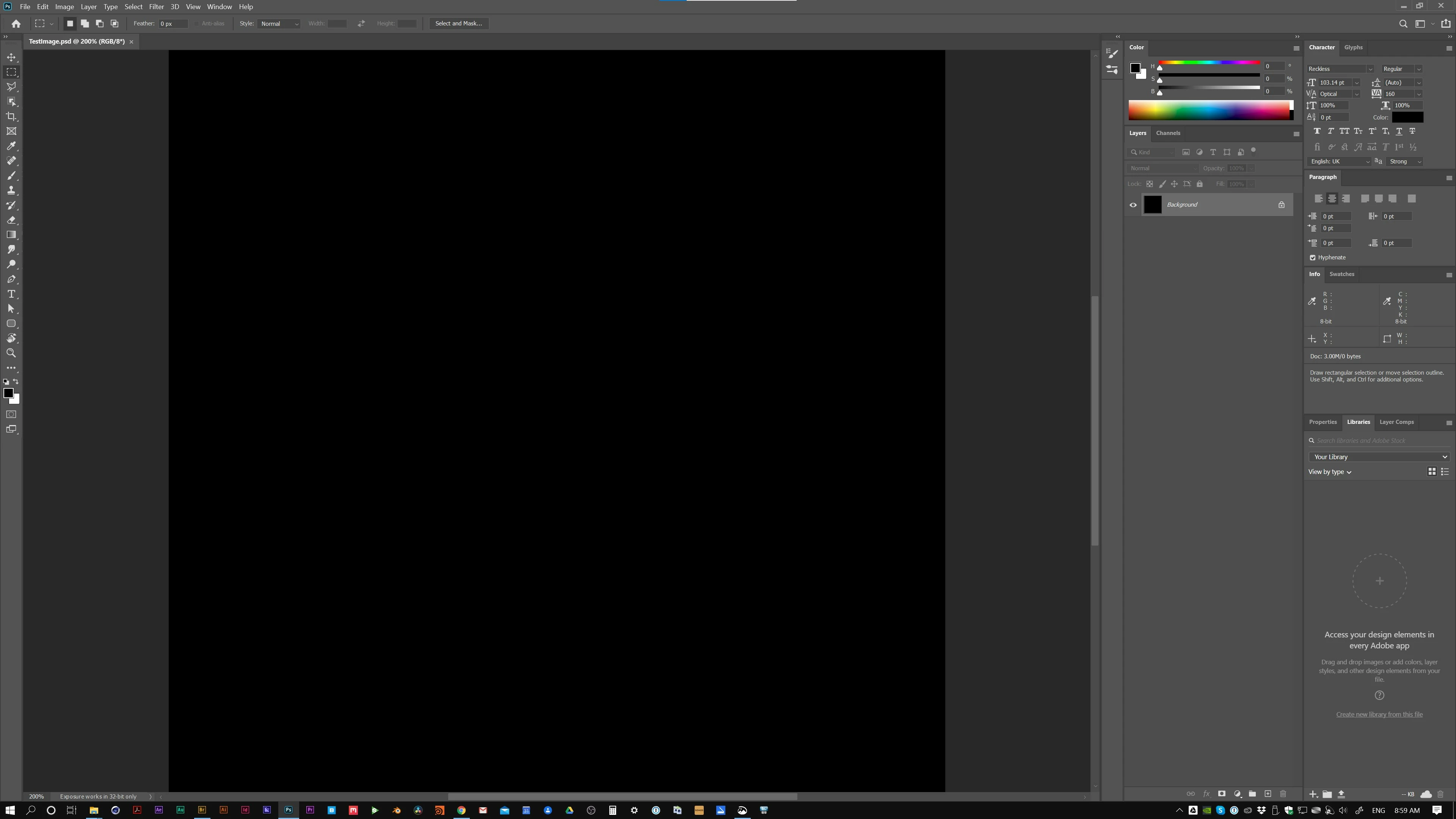This screenshot has width=1456, height=819.
Task: Click Create new library from this file
Action: (x=1379, y=714)
